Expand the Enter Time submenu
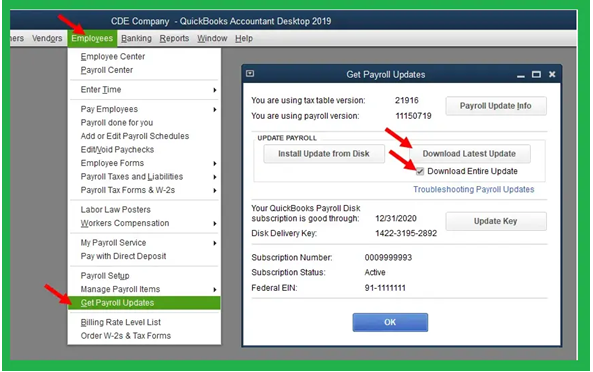The height and width of the screenshot is (372, 593). pos(214,90)
